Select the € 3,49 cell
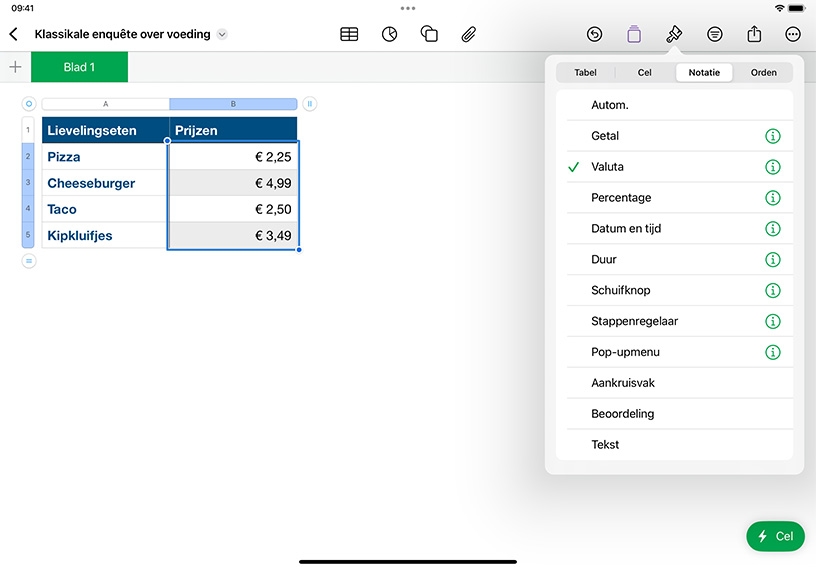Viewport: 816px width, 567px height. (233, 235)
